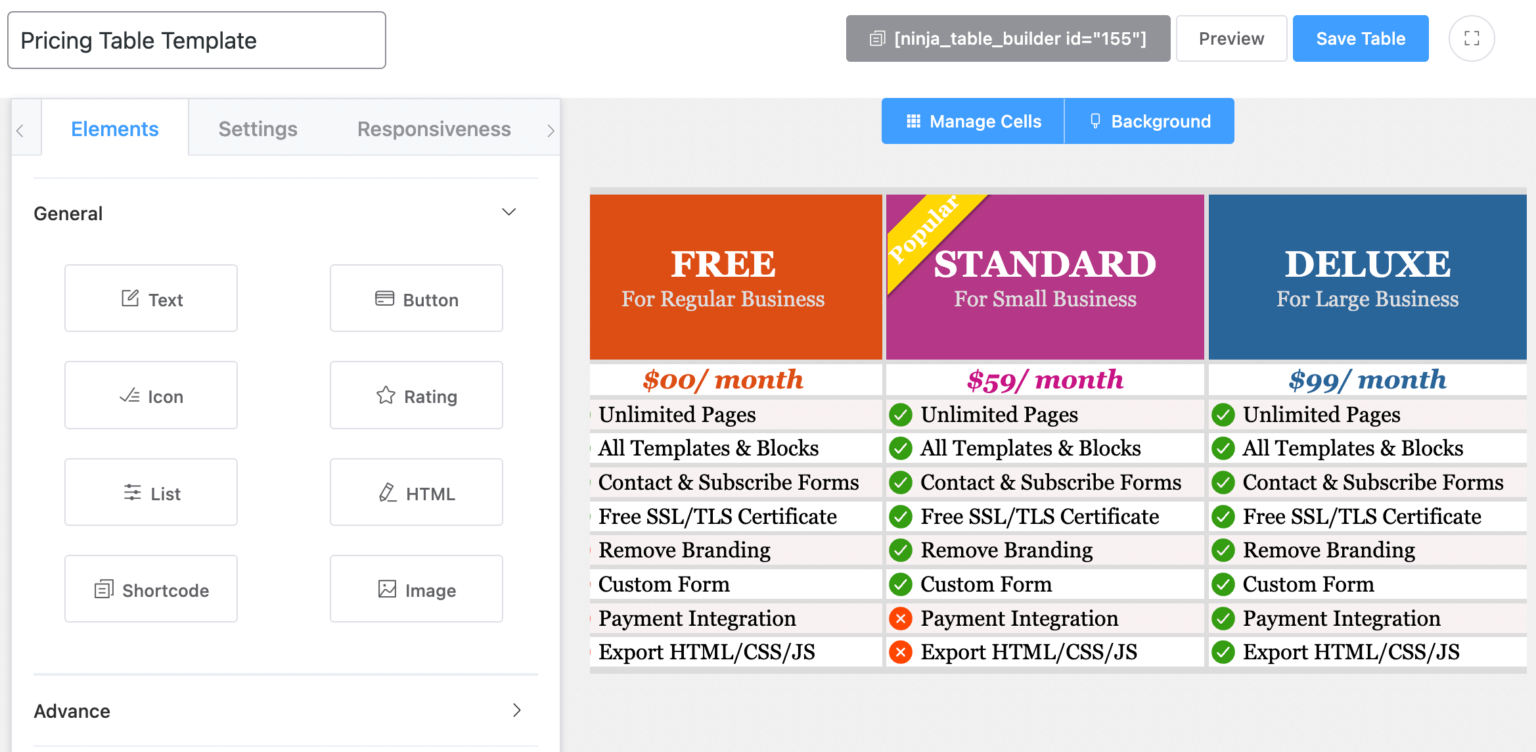Click the fullscreen expand icon
1536x752 pixels.
[1471, 39]
